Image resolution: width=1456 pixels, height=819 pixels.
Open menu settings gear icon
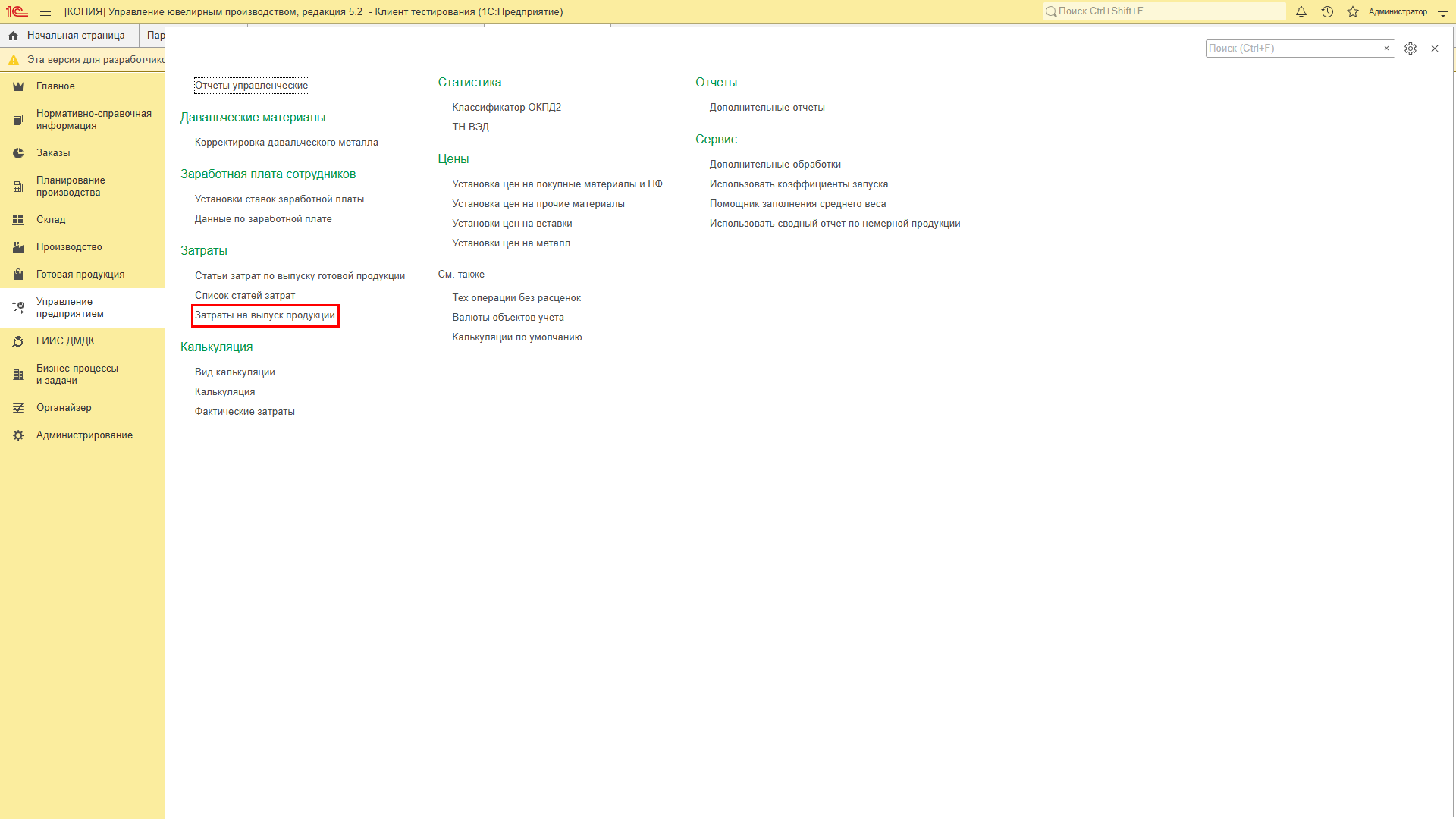(x=1410, y=49)
